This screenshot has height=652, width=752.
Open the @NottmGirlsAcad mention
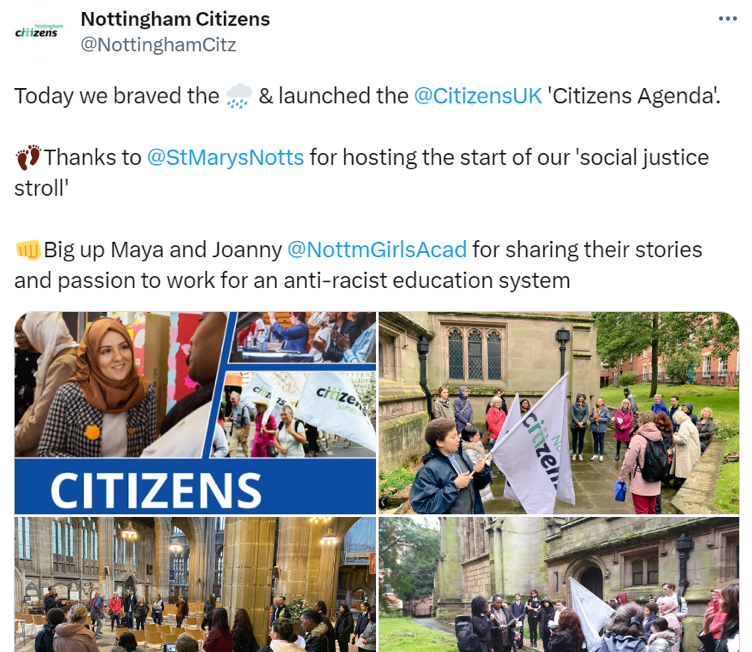376,250
